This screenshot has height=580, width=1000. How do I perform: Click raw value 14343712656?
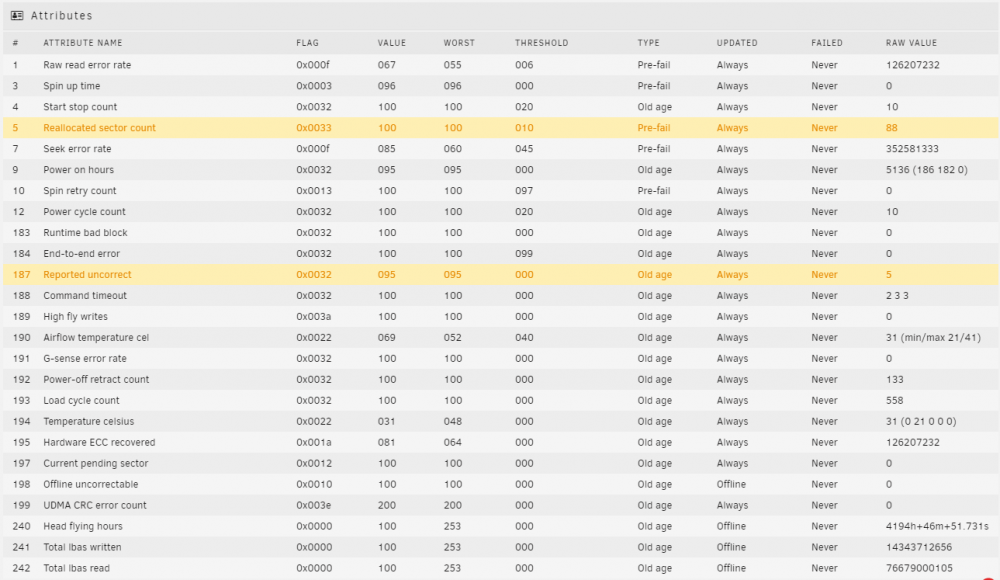pos(919,547)
